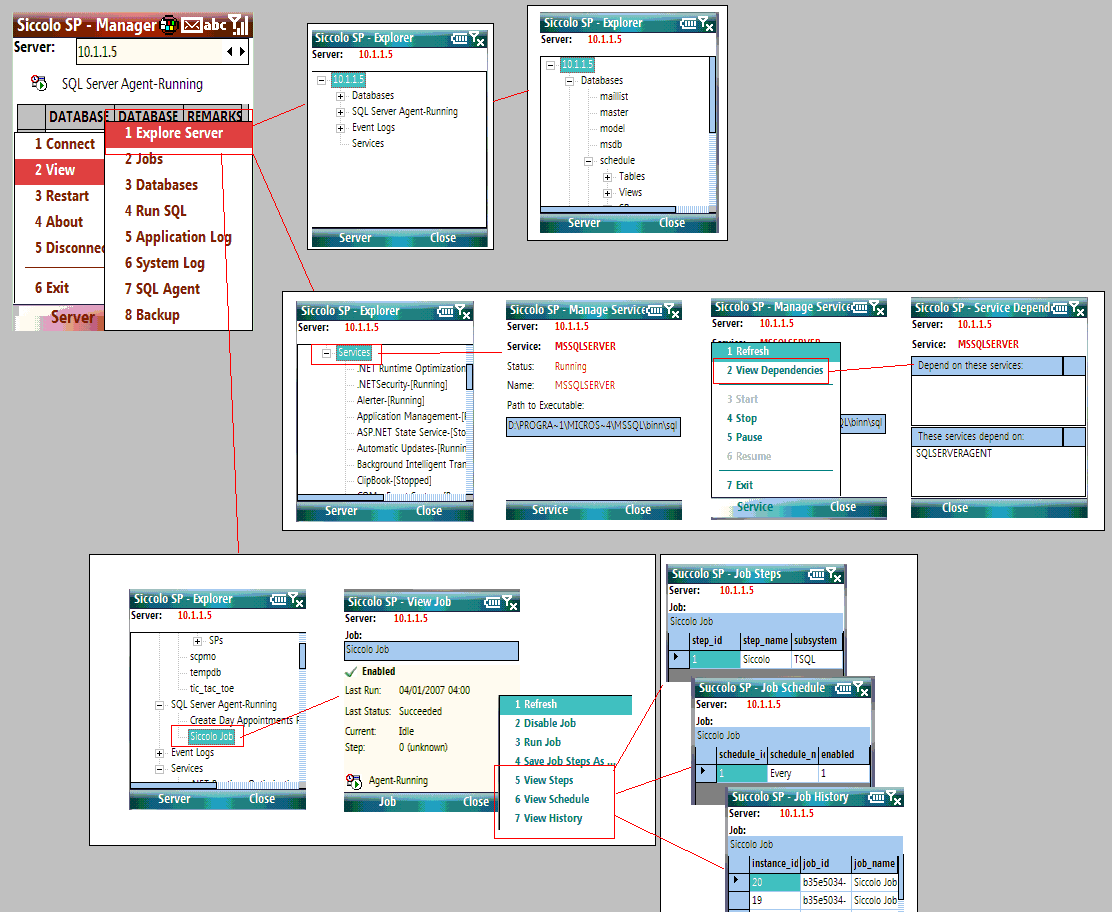This screenshot has width=1112, height=912.
Task: Click step_name column header in Job Steps
Action: [765, 640]
